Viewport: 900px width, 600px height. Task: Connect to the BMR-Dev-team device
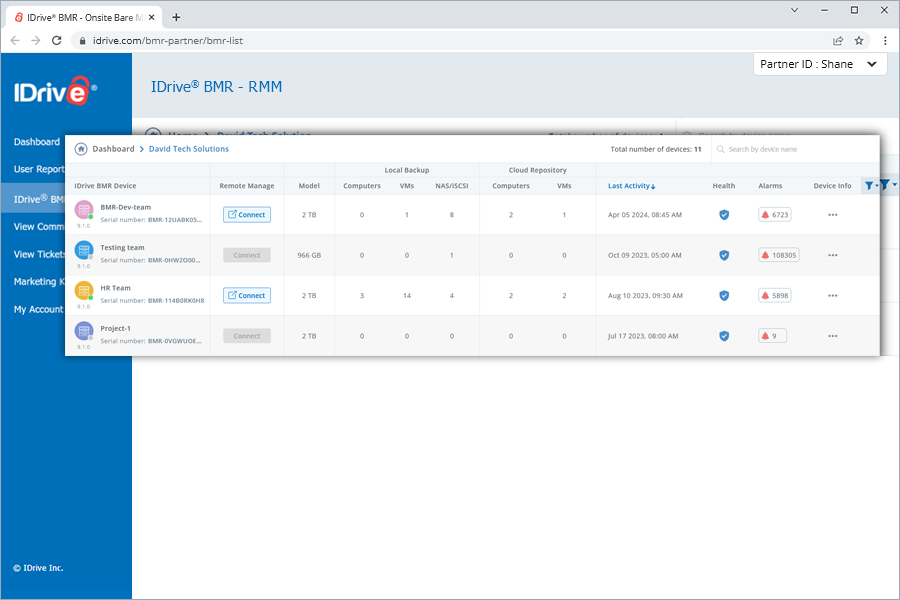click(247, 215)
